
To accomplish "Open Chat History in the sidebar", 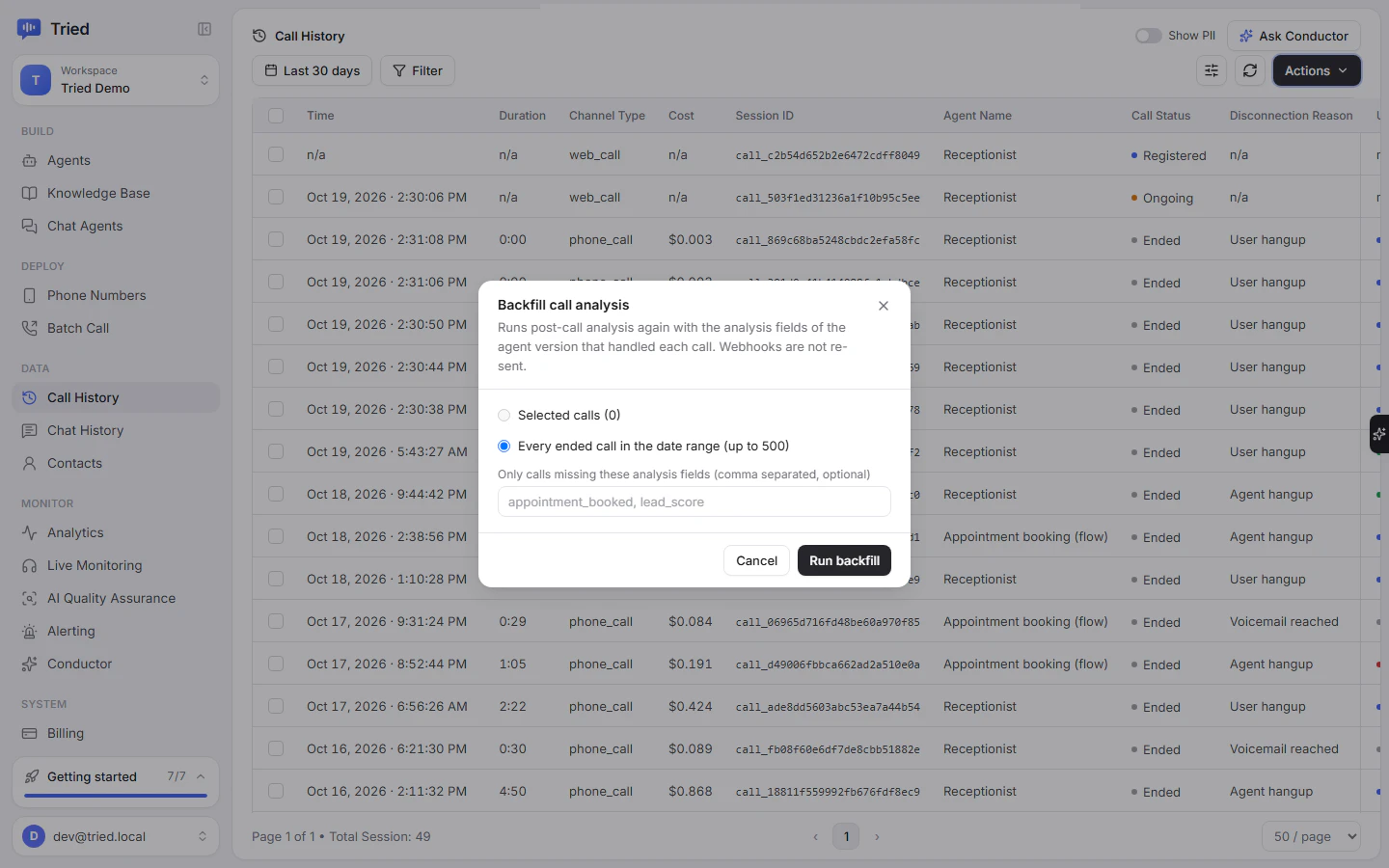I will (116, 430).
